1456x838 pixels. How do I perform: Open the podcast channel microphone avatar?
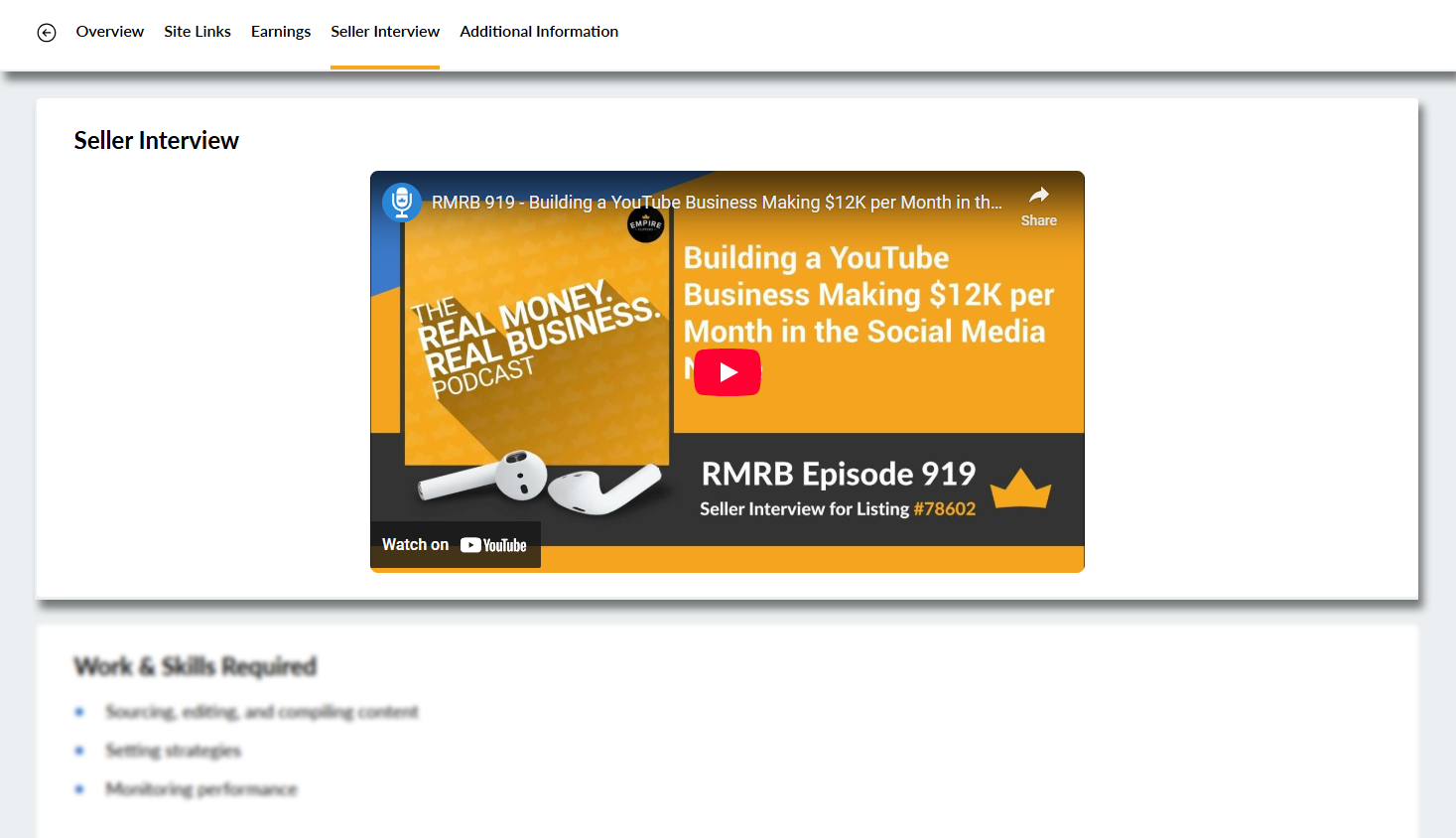coord(402,202)
